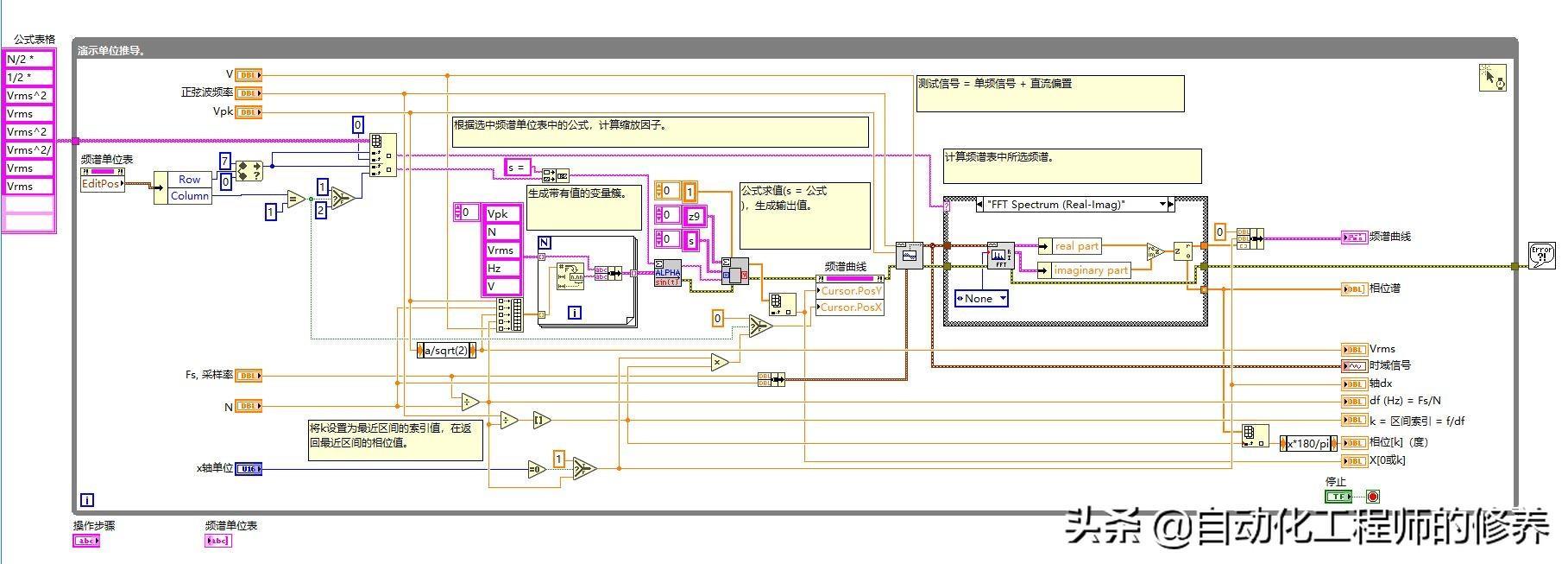Click the Re/Im to Polar converter node

(1182, 251)
